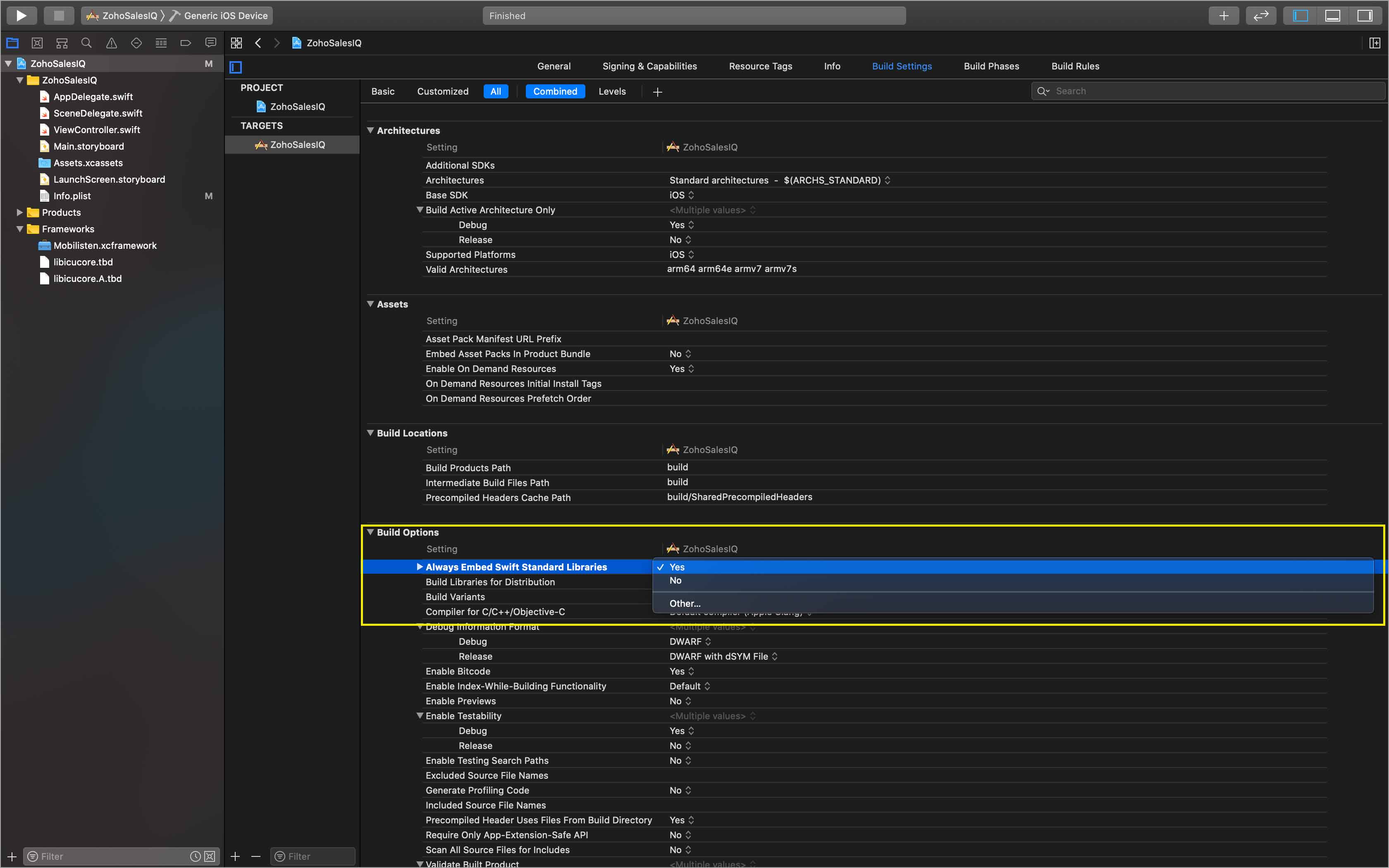Collapse the Frameworks folder
Viewport: 1389px width, 868px height.
(20, 229)
